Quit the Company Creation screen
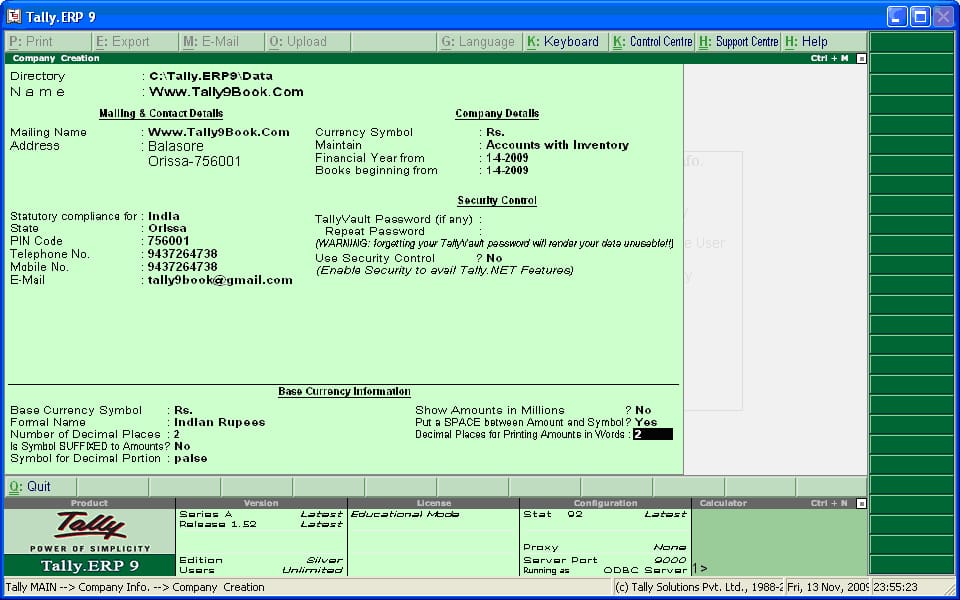The width and height of the screenshot is (960, 600). (30, 485)
